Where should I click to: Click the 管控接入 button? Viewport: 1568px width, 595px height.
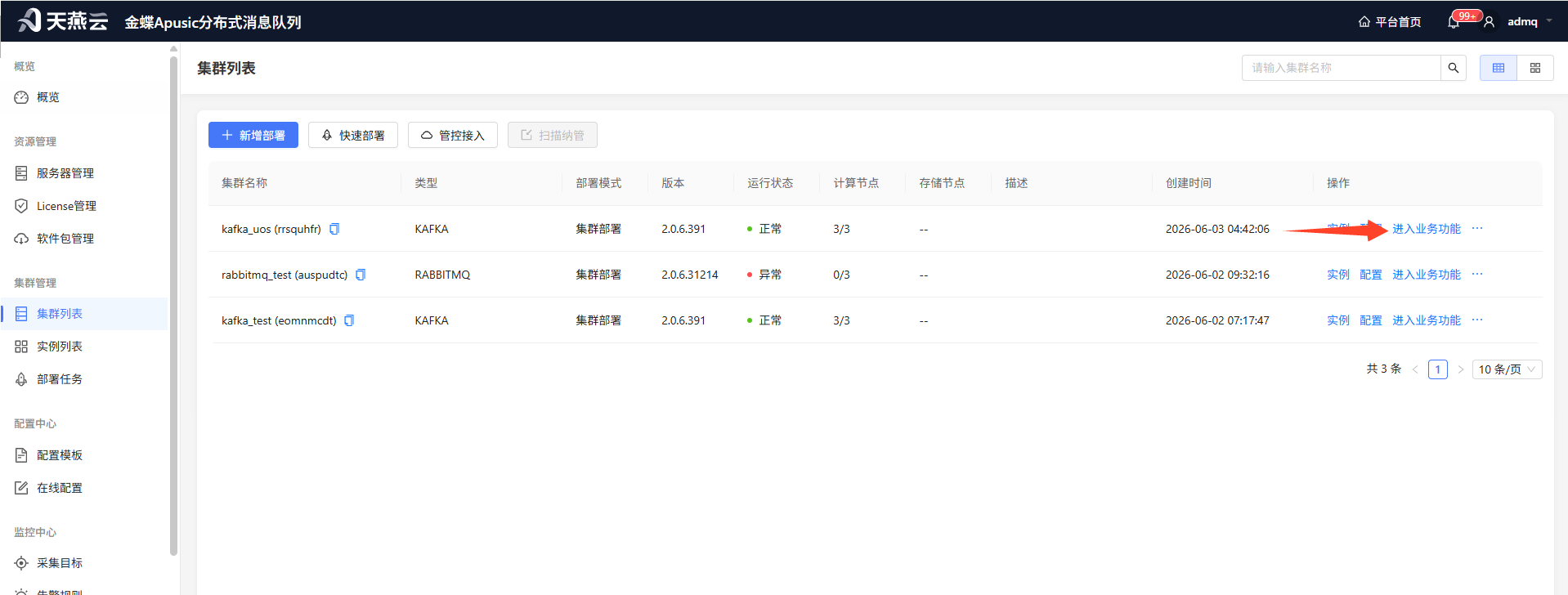453,135
